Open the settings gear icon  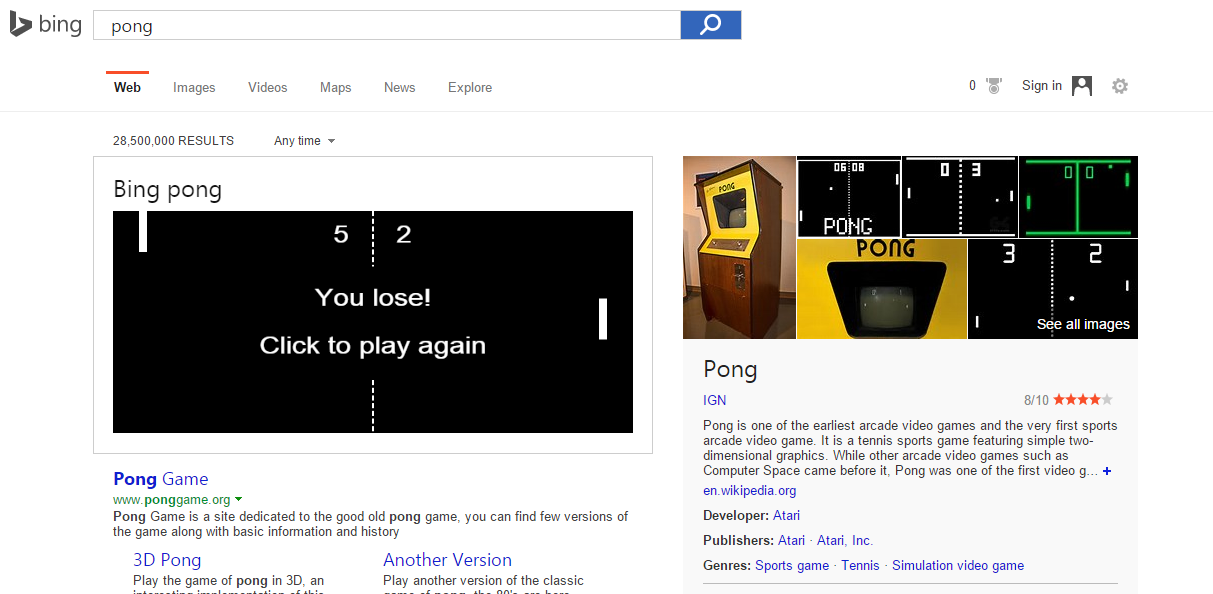(x=1120, y=86)
